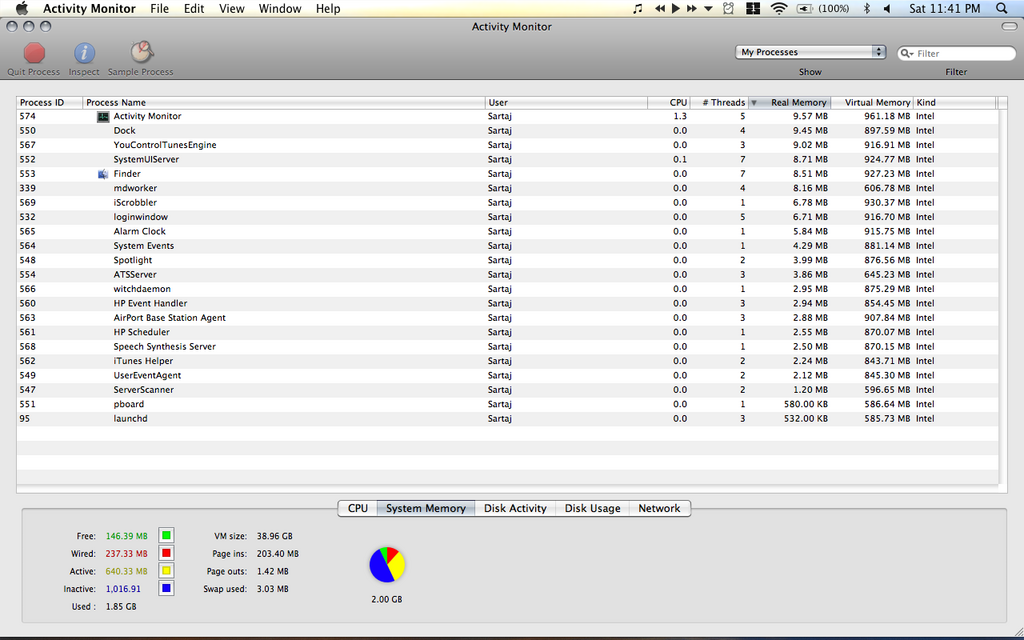Image resolution: width=1024 pixels, height=640 pixels.
Task: Click the down-arrow menu bar dropdown icon
Action: pos(709,8)
